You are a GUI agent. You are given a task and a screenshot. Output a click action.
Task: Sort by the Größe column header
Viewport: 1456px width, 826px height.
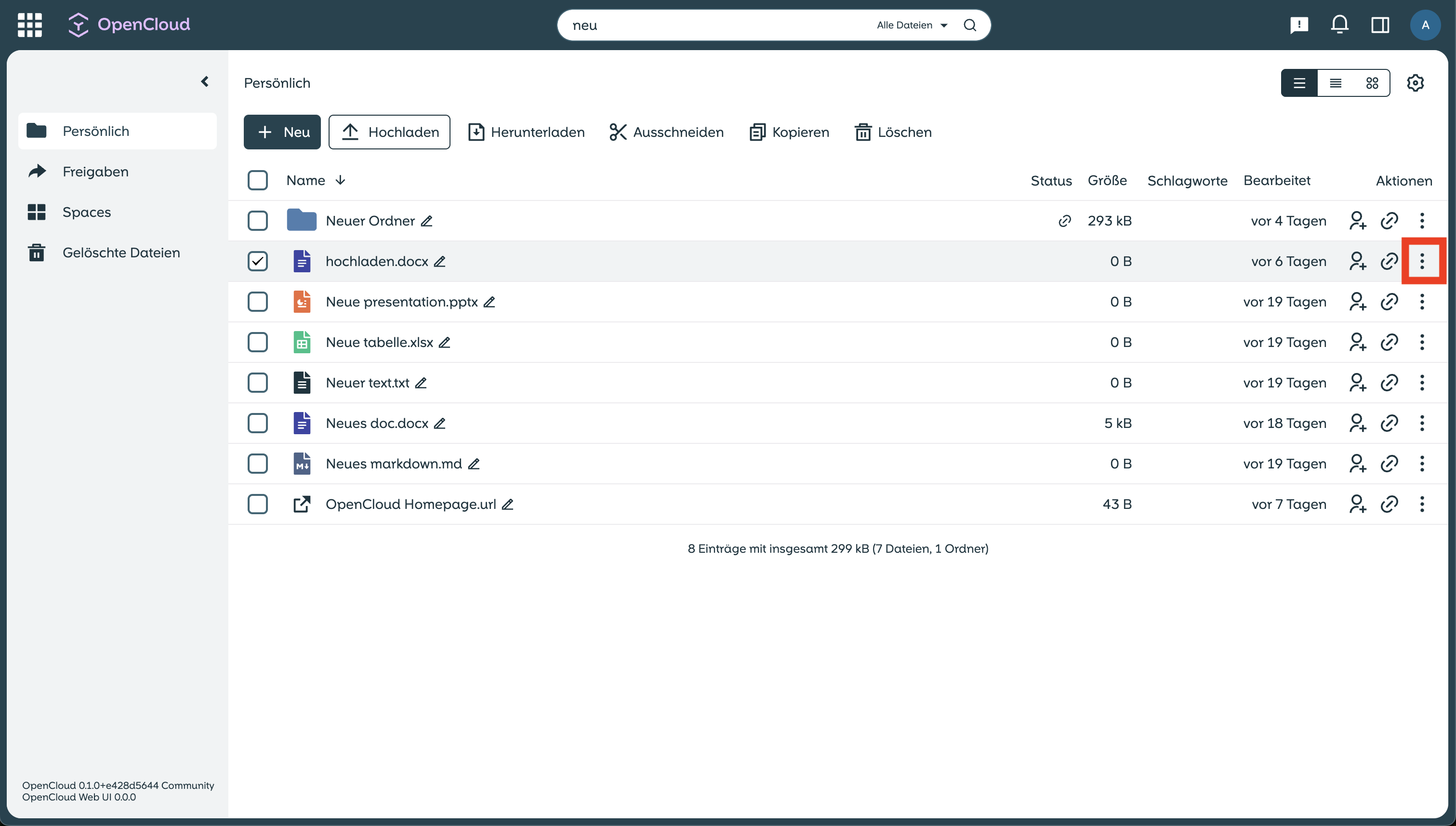1107,180
